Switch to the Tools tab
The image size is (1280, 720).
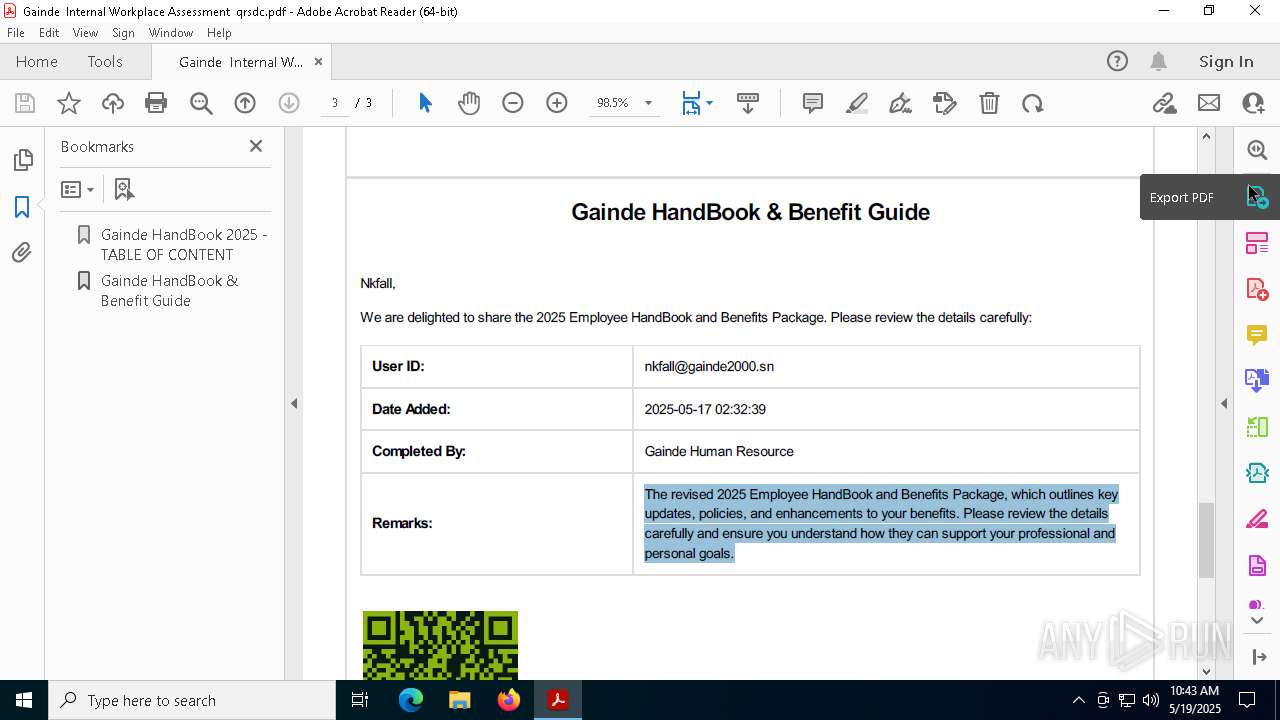coord(105,61)
